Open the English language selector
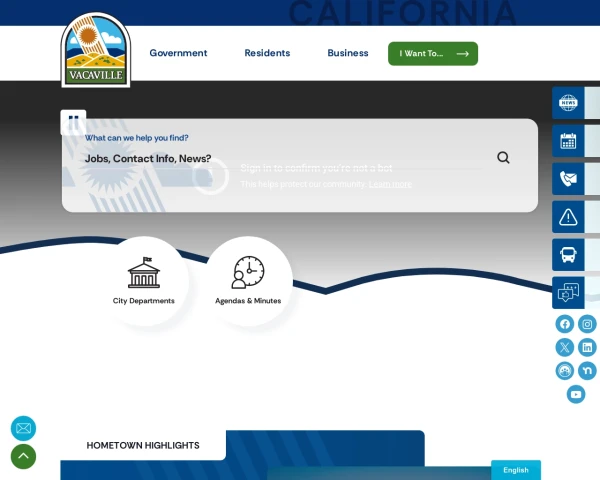The height and width of the screenshot is (480, 600). coord(516,470)
